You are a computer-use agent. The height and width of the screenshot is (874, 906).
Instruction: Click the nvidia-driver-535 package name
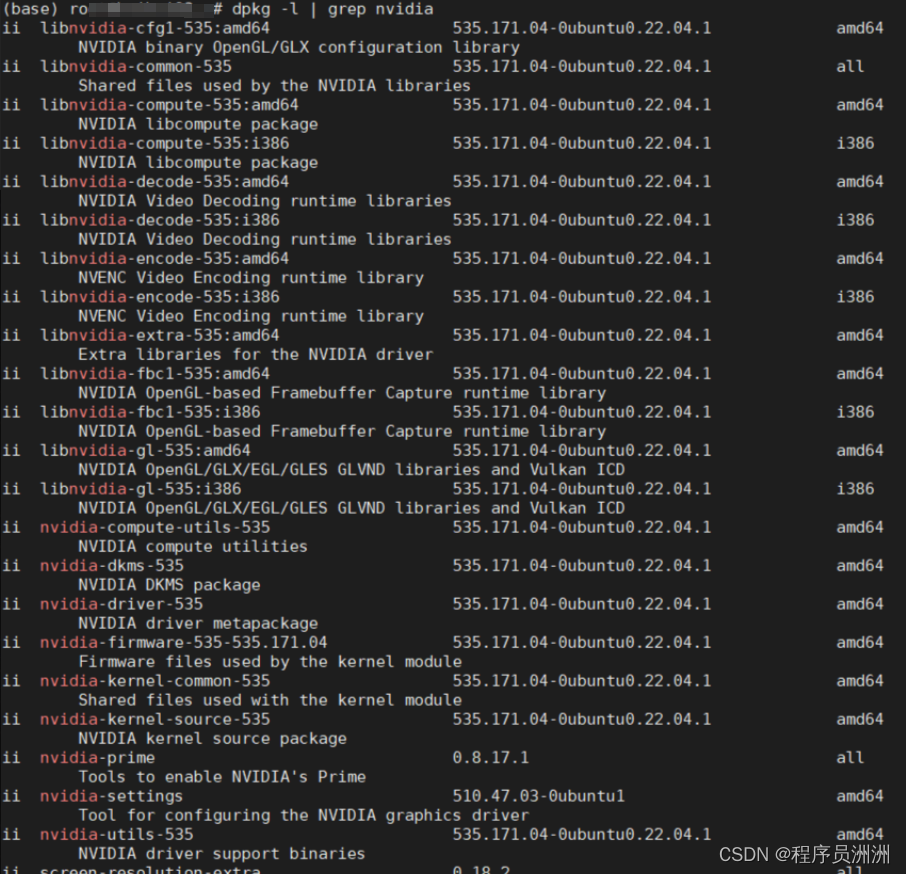pos(121,604)
